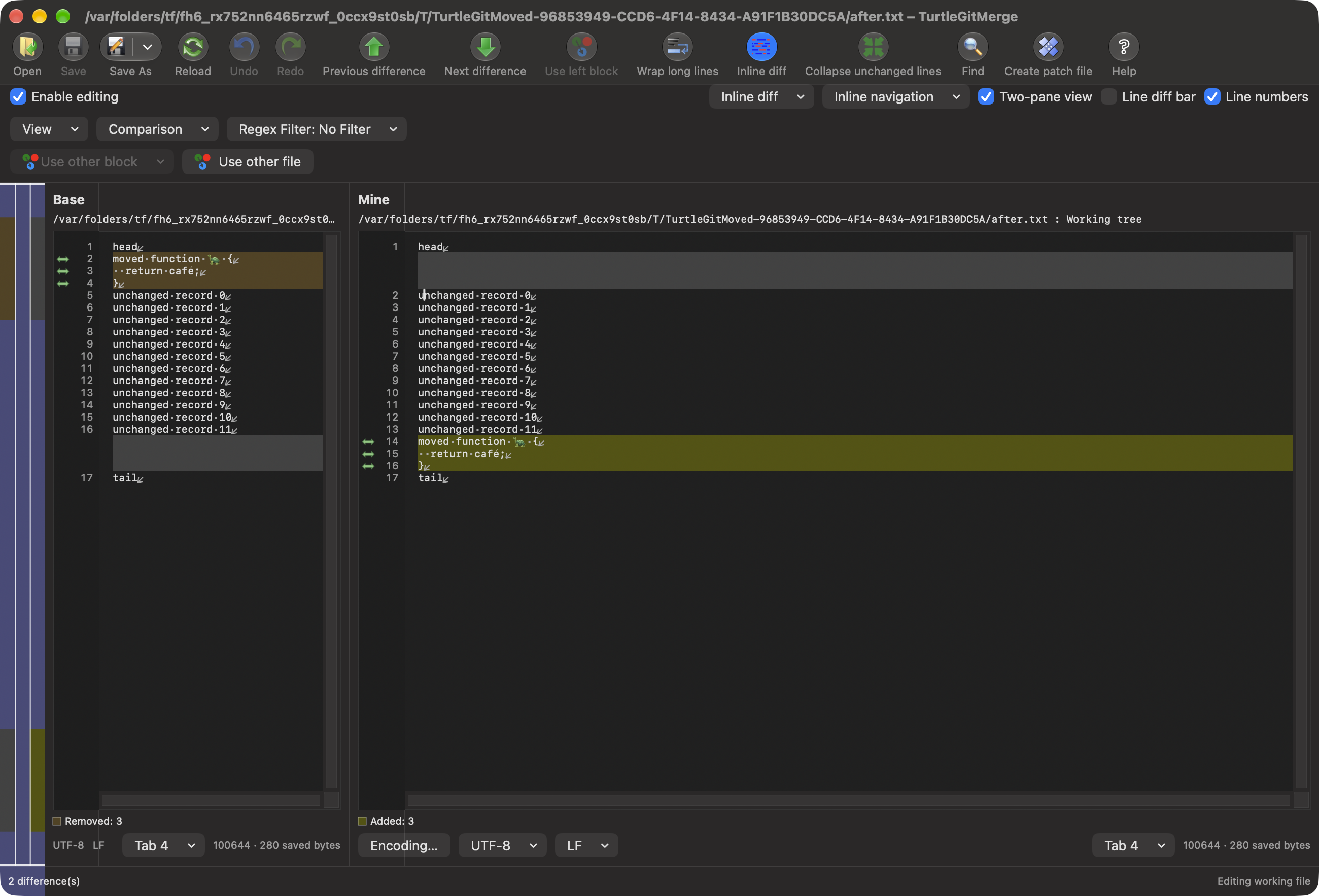The width and height of the screenshot is (1319, 896).
Task: Click the Encoding... button
Action: point(404,845)
